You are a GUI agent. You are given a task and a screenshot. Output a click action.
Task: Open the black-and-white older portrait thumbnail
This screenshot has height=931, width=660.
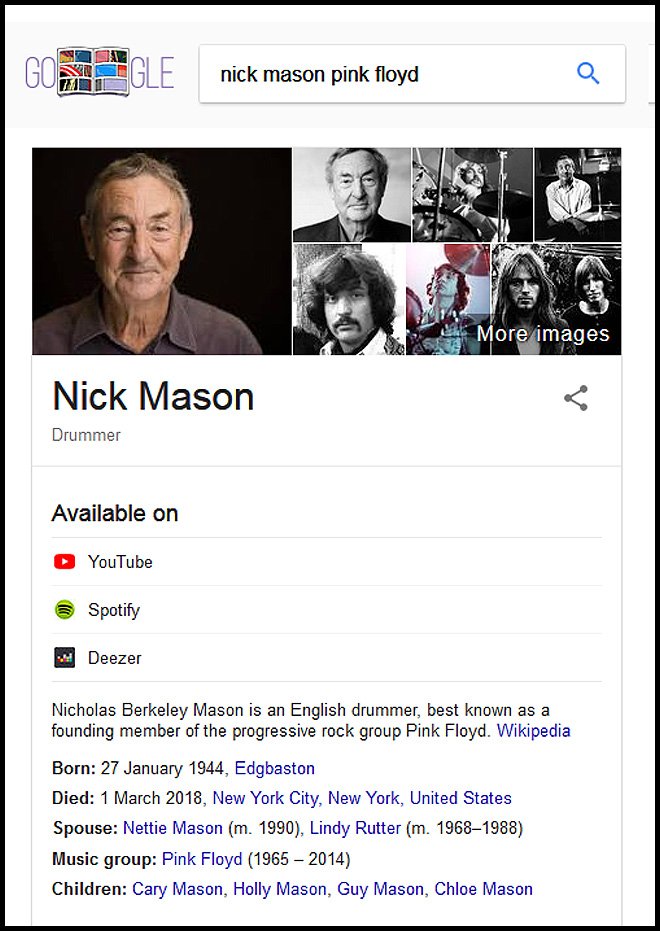click(352, 195)
